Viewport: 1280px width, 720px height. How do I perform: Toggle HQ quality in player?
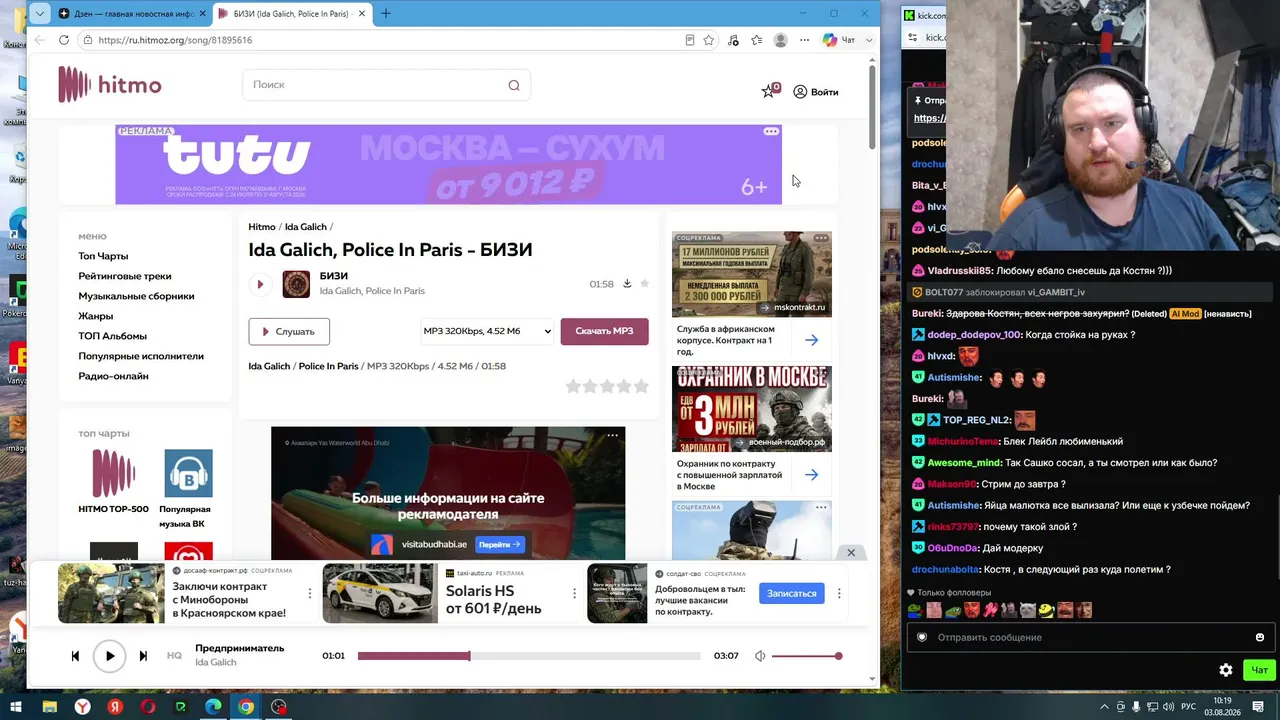tap(174, 656)
